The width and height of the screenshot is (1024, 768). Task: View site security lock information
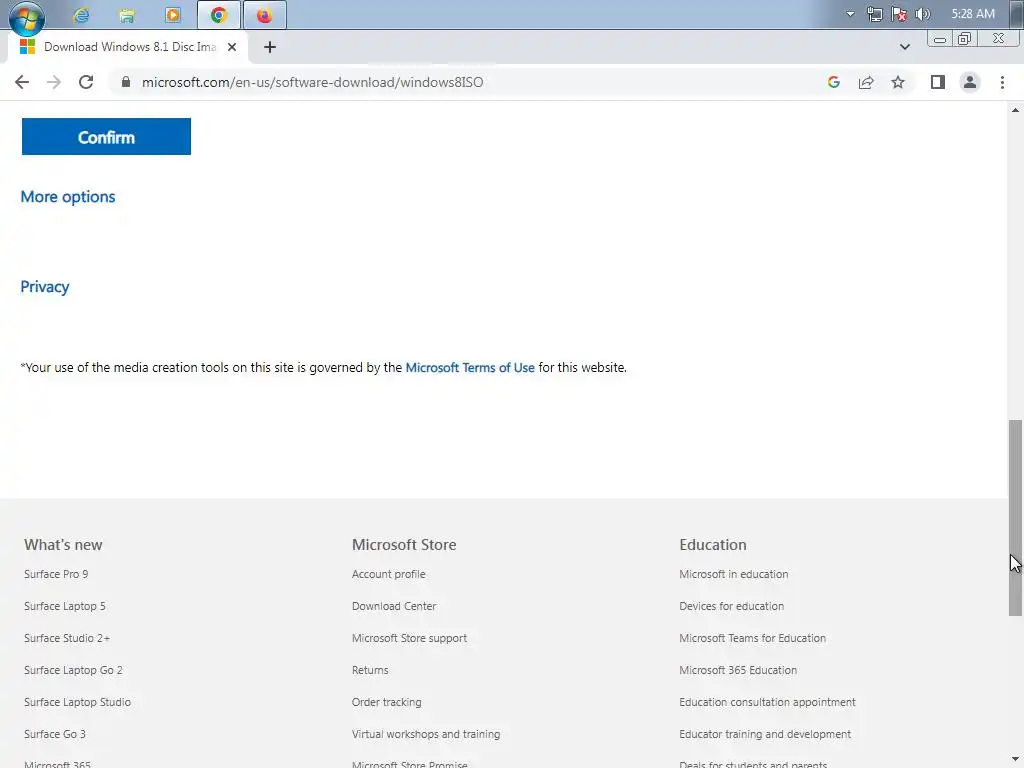pyautogui.click(x=126, y=82)
